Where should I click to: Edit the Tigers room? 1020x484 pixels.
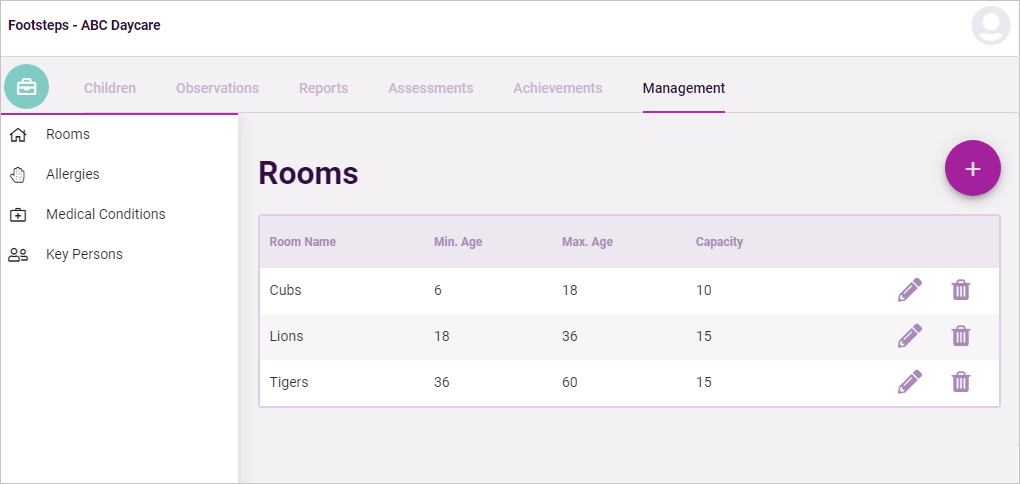point(909,383)
